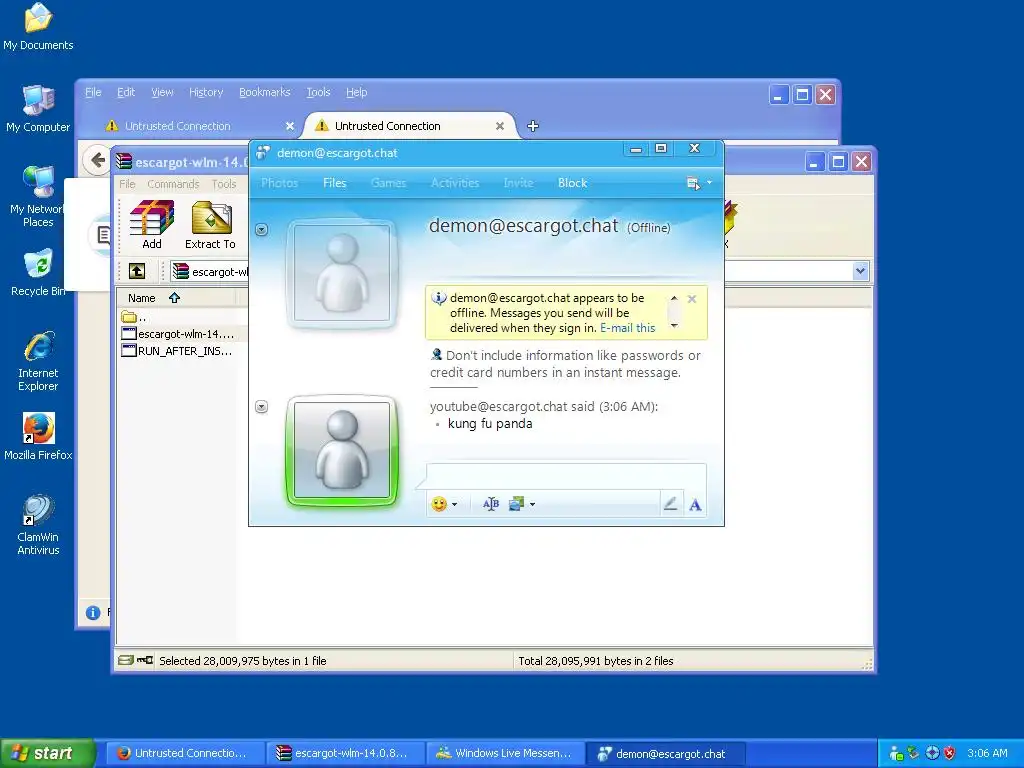Open Games in chat menu bar
Image resolution: width=1024 pixels, height=768 pixels.
tap(389, 183)
